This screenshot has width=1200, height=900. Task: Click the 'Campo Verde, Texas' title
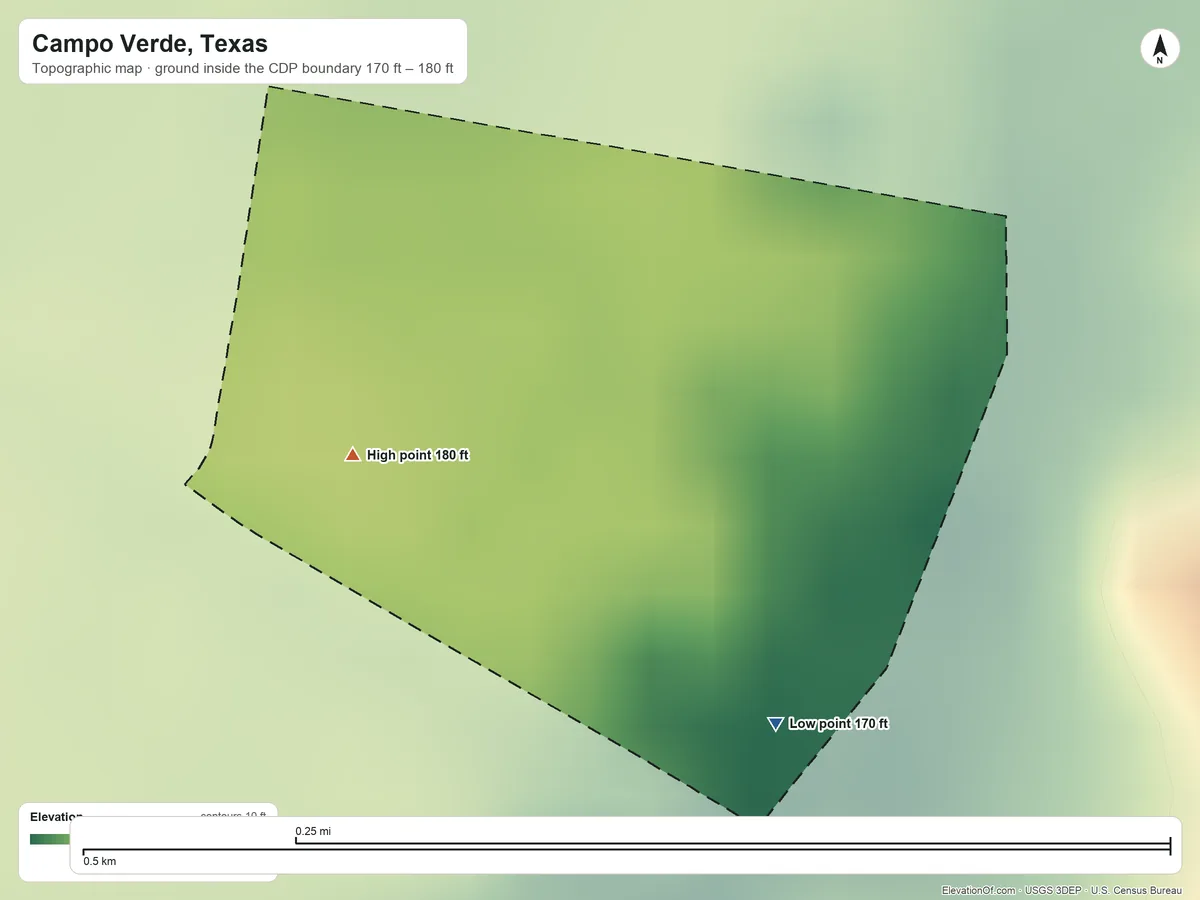coord(150,44)
